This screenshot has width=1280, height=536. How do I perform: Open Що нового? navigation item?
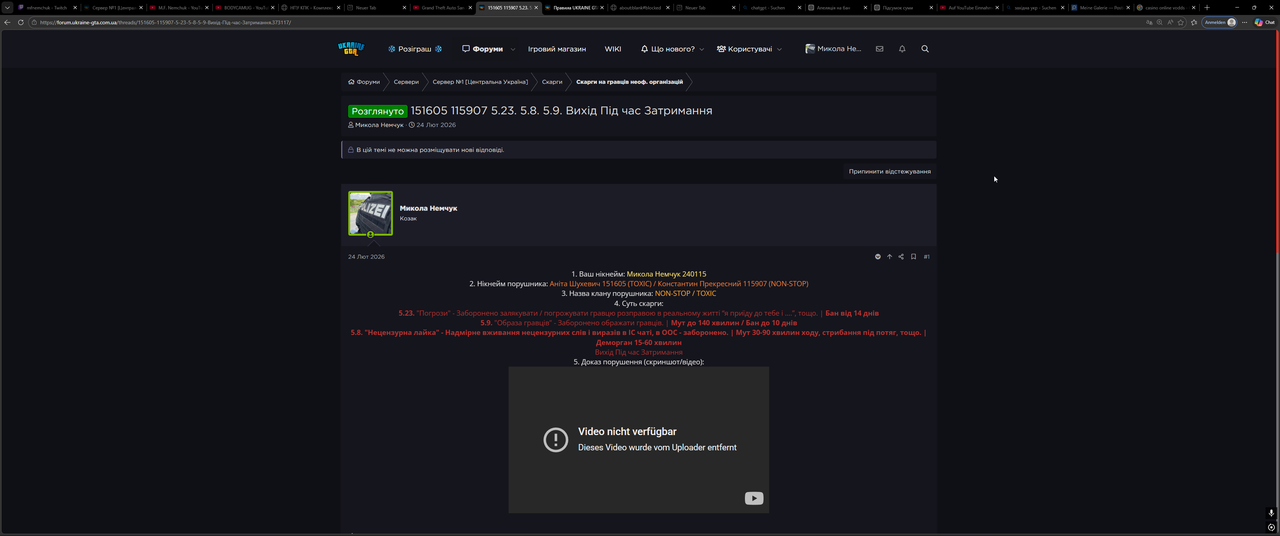point(667,49)
